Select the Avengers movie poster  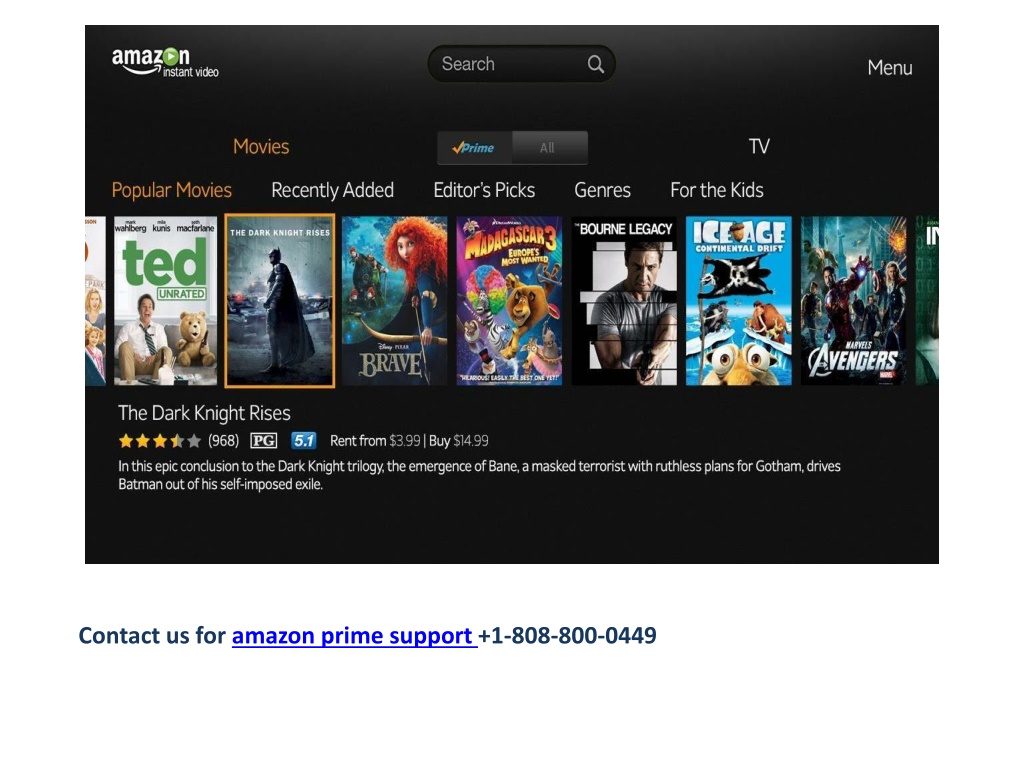tap(854, 301)
